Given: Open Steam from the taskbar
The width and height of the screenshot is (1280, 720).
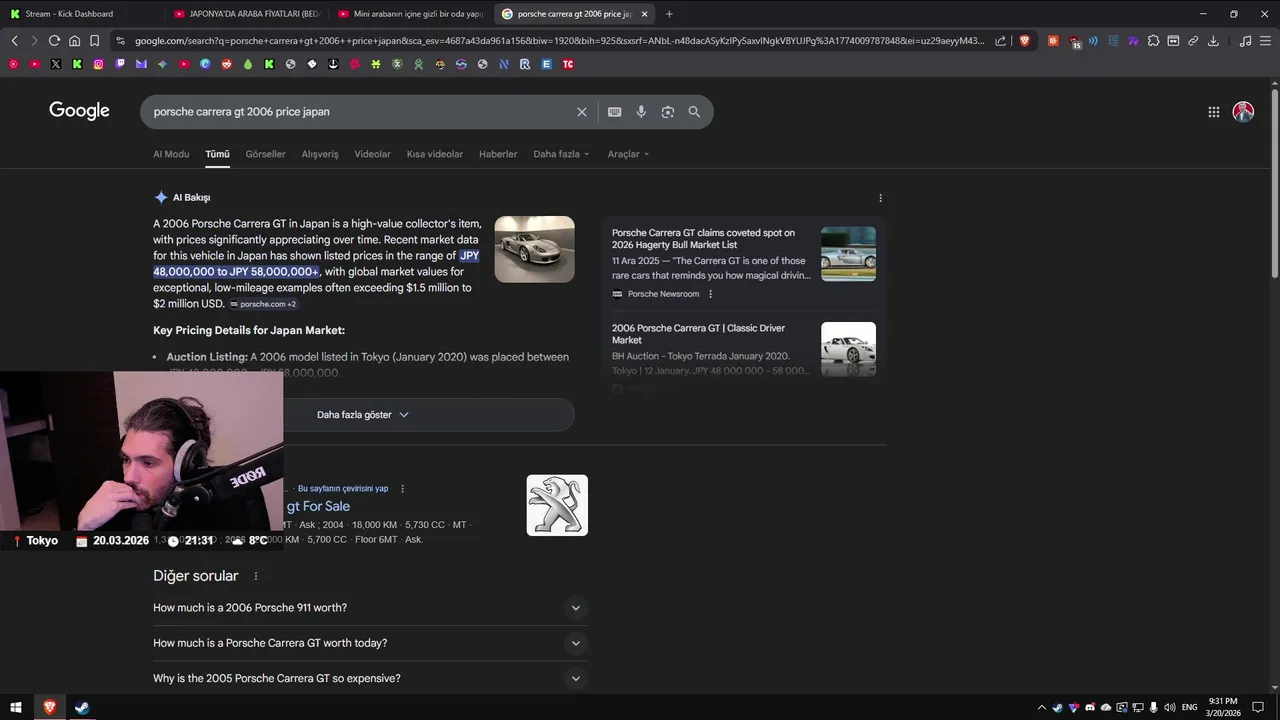Looking at the screenshot, I should pyautogui.click(x=82, y=708).
